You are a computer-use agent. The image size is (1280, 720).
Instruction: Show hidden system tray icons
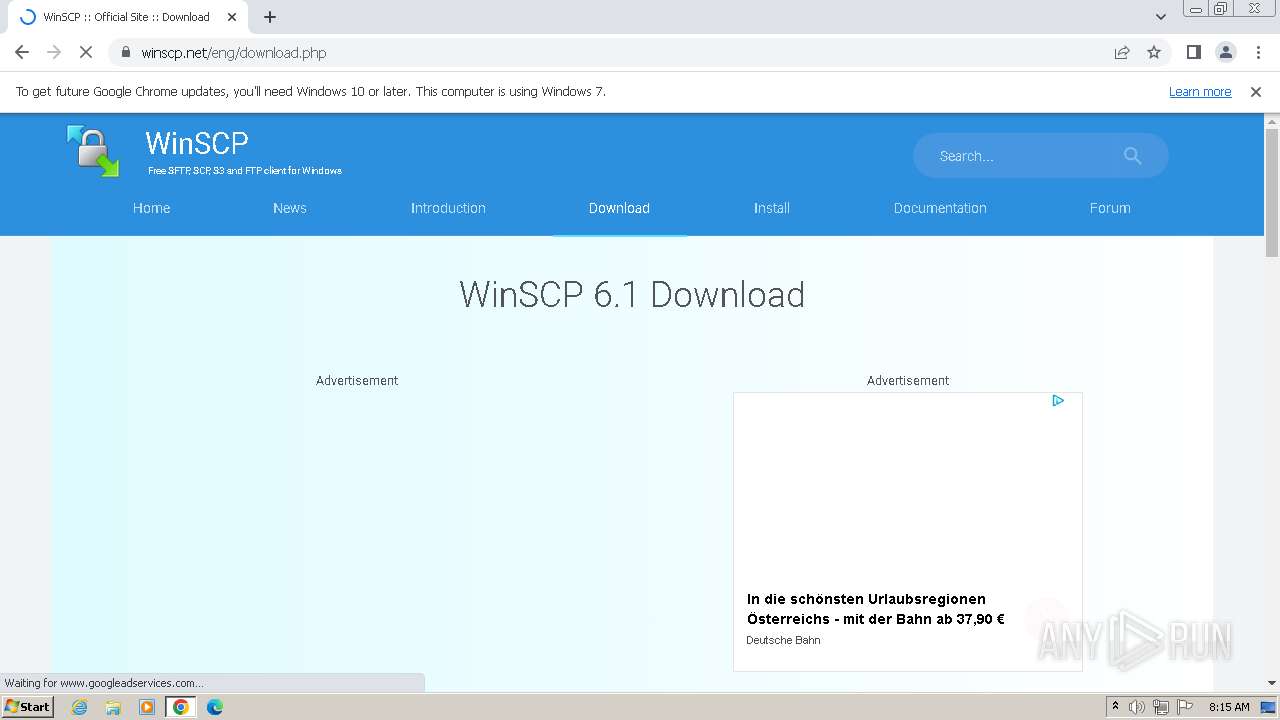tap(1115, 707)
